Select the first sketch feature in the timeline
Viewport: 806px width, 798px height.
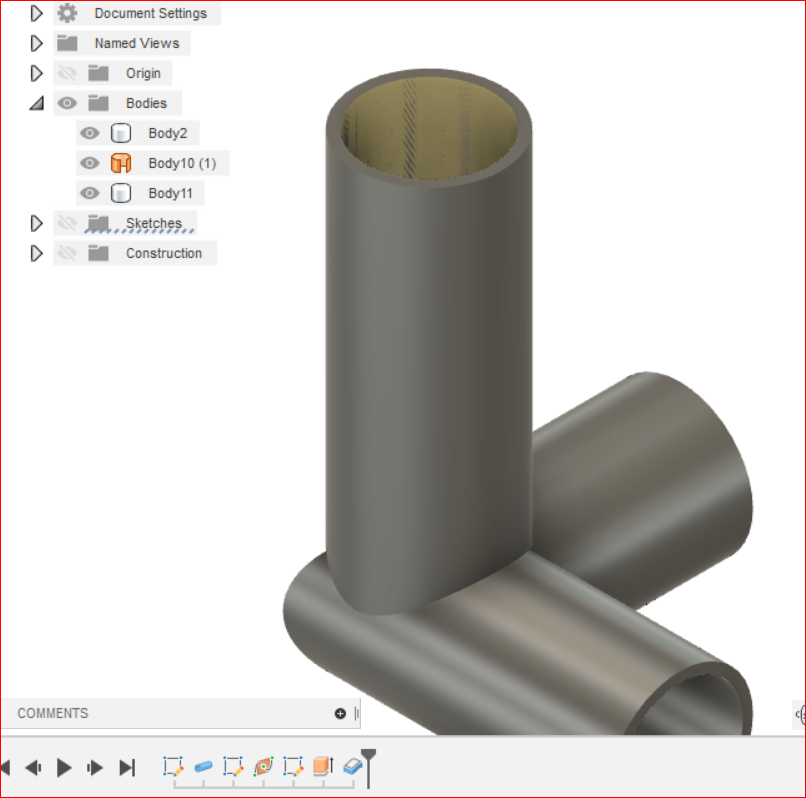pos(173,767)
